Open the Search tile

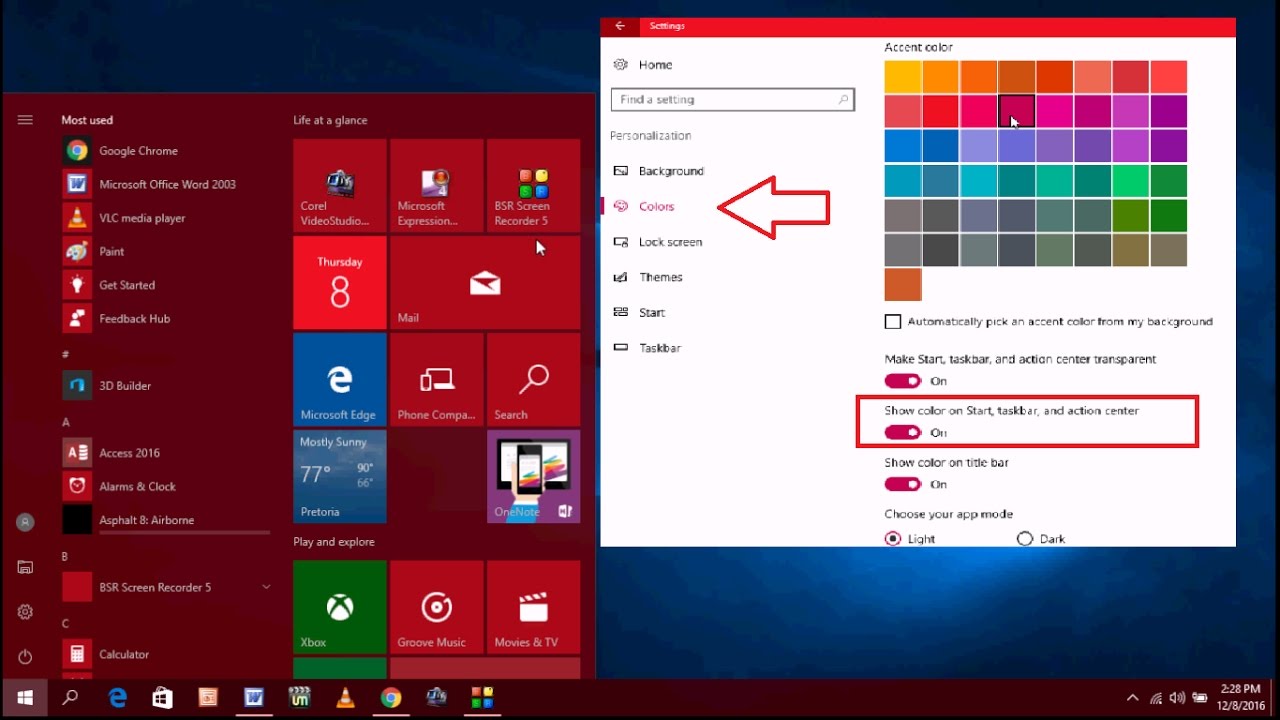(533, 380)
